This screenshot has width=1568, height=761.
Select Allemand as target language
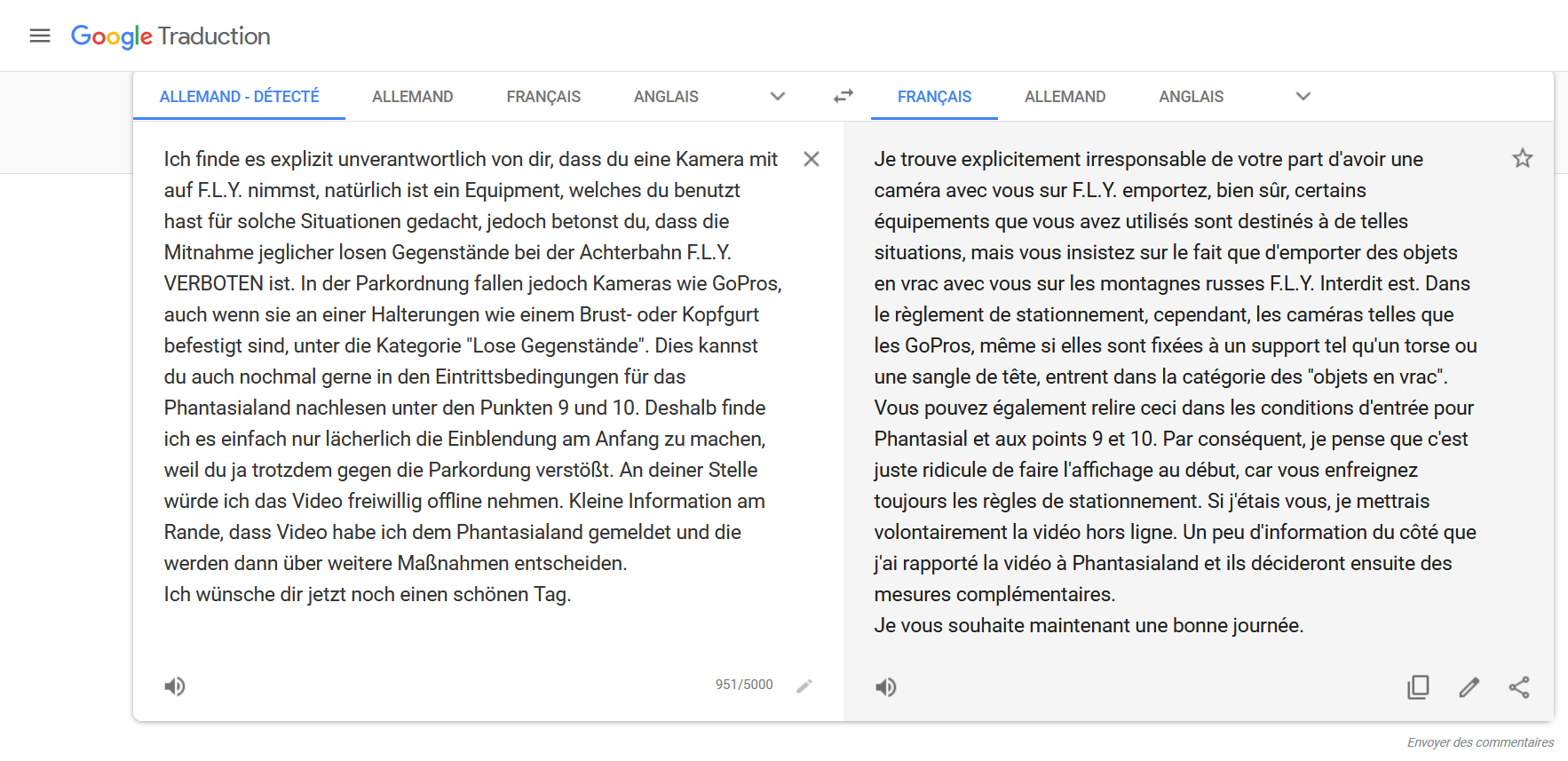(1065, 97)
